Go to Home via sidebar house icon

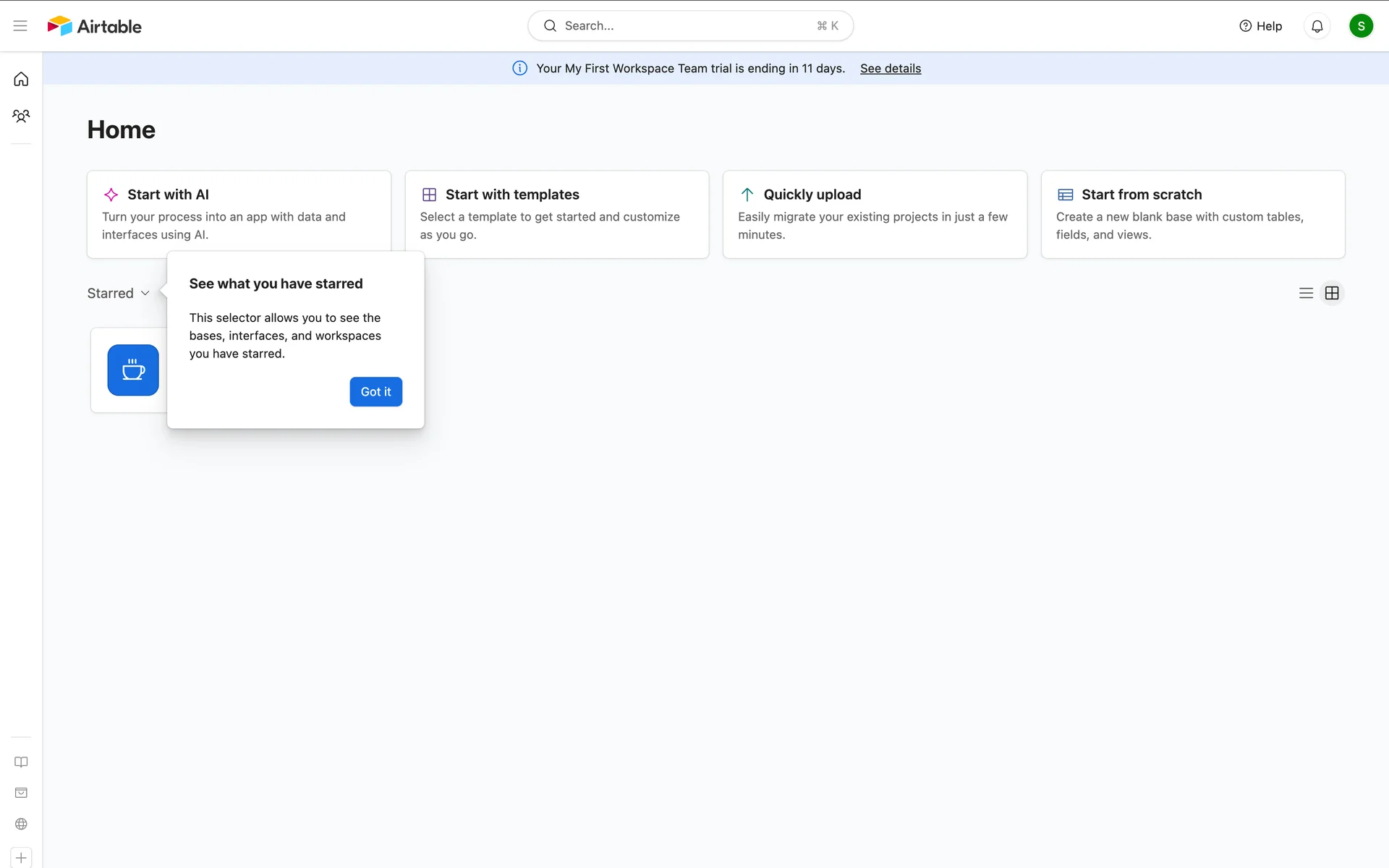21,79
